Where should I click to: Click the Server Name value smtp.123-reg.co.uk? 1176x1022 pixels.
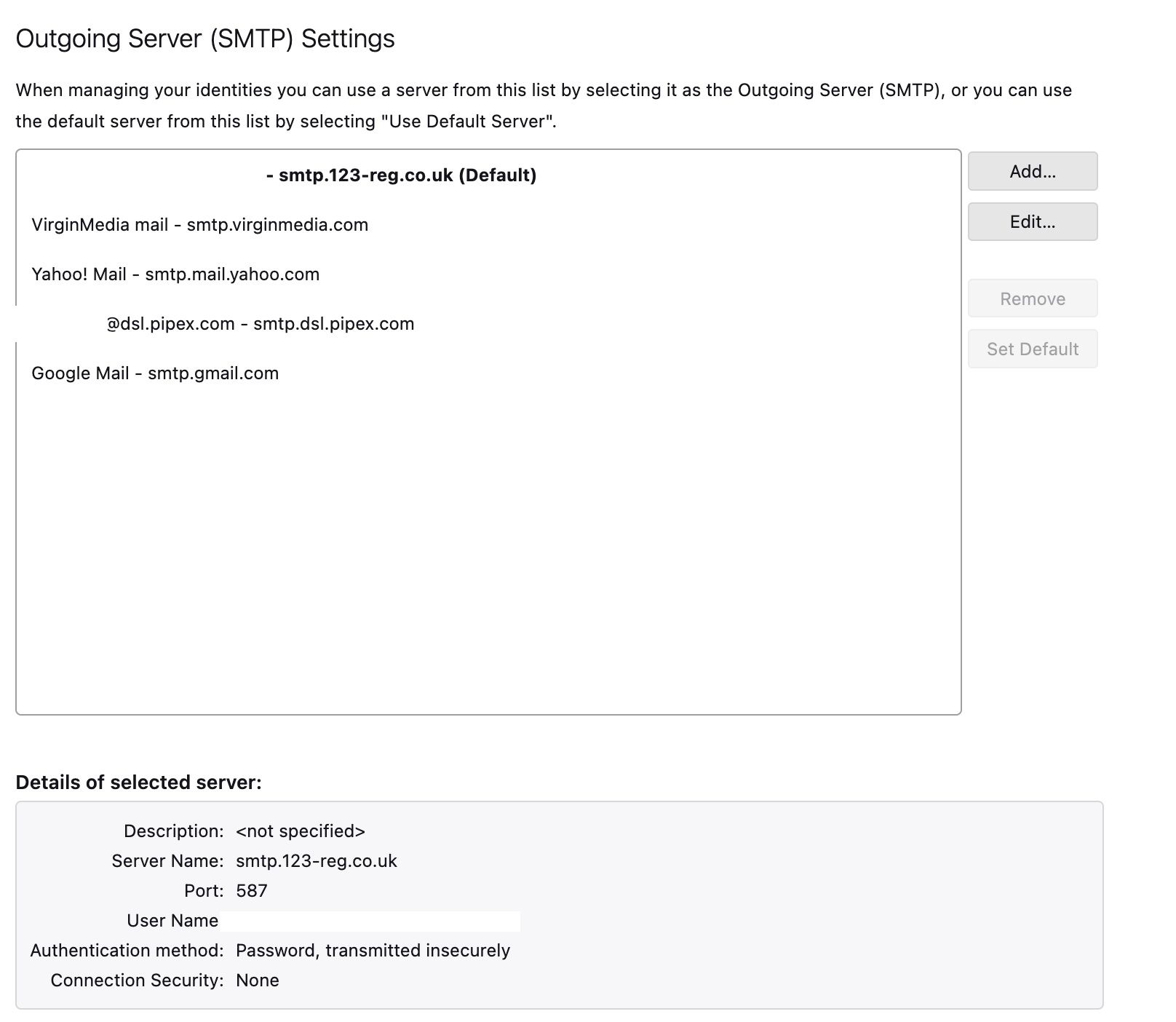316,861
